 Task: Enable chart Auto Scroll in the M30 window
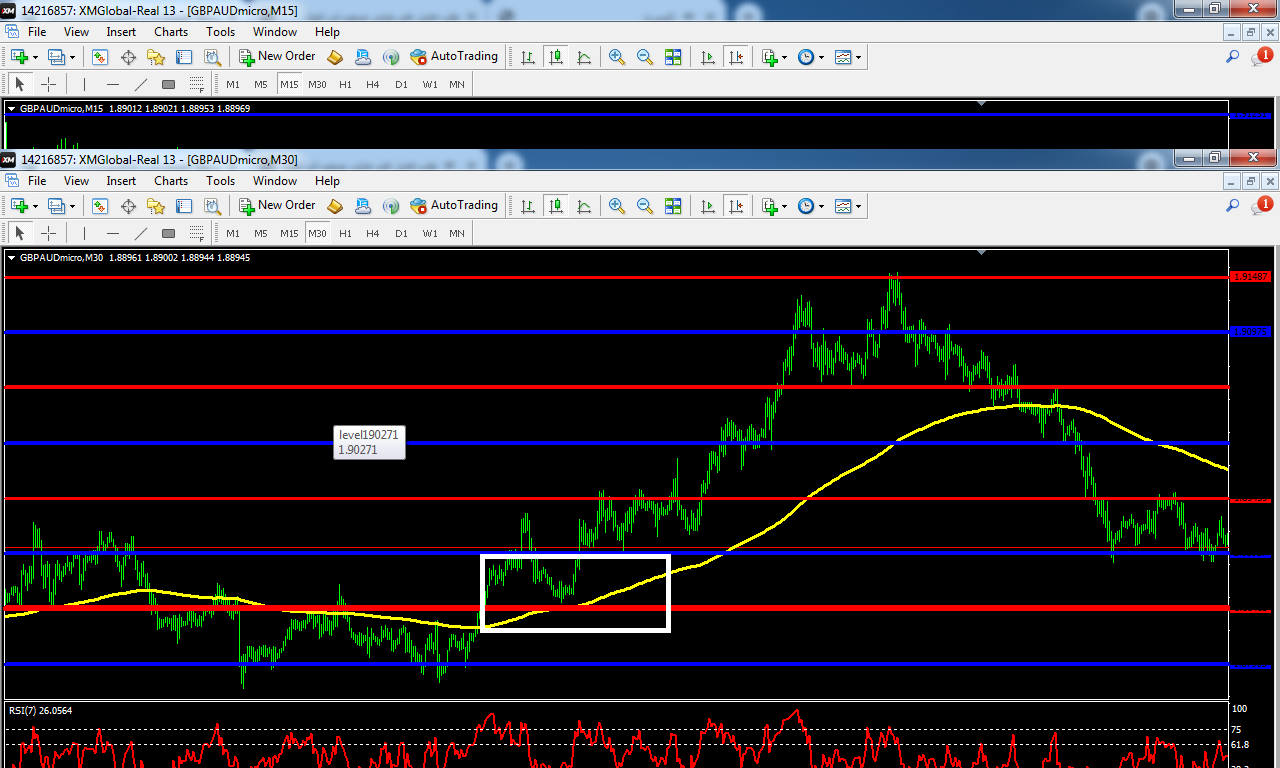(x=708, y=206)
